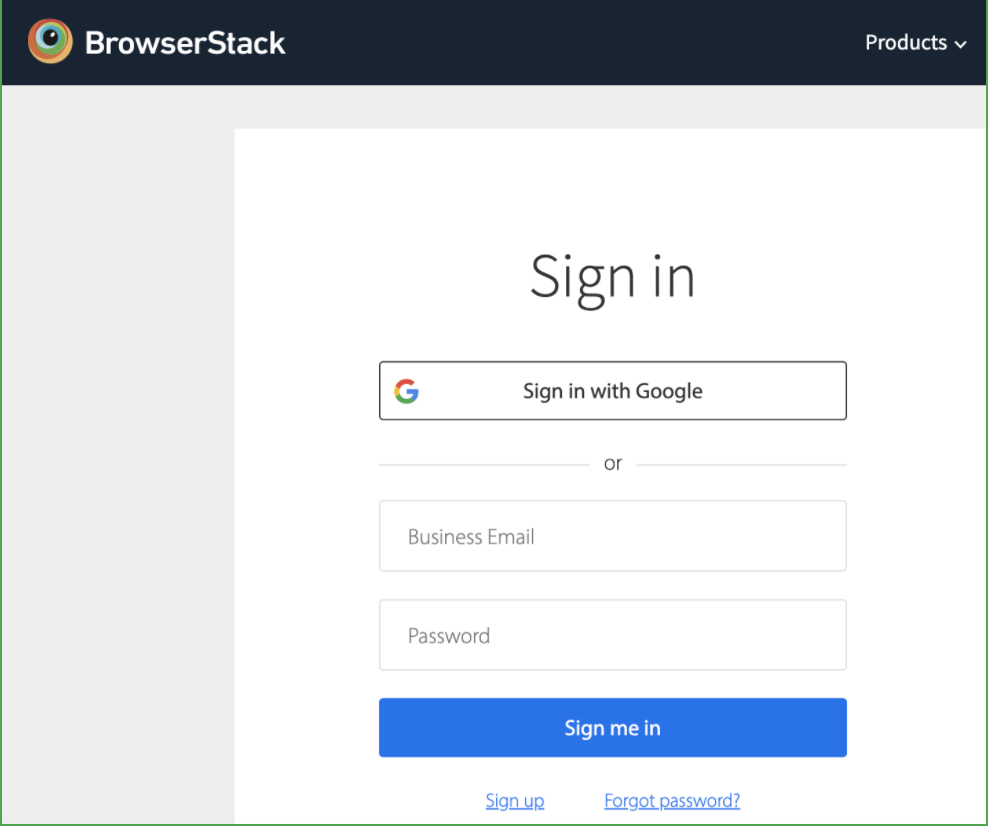Click the Sign in page heading
The image size is (988, 826).
pos(612,278)
